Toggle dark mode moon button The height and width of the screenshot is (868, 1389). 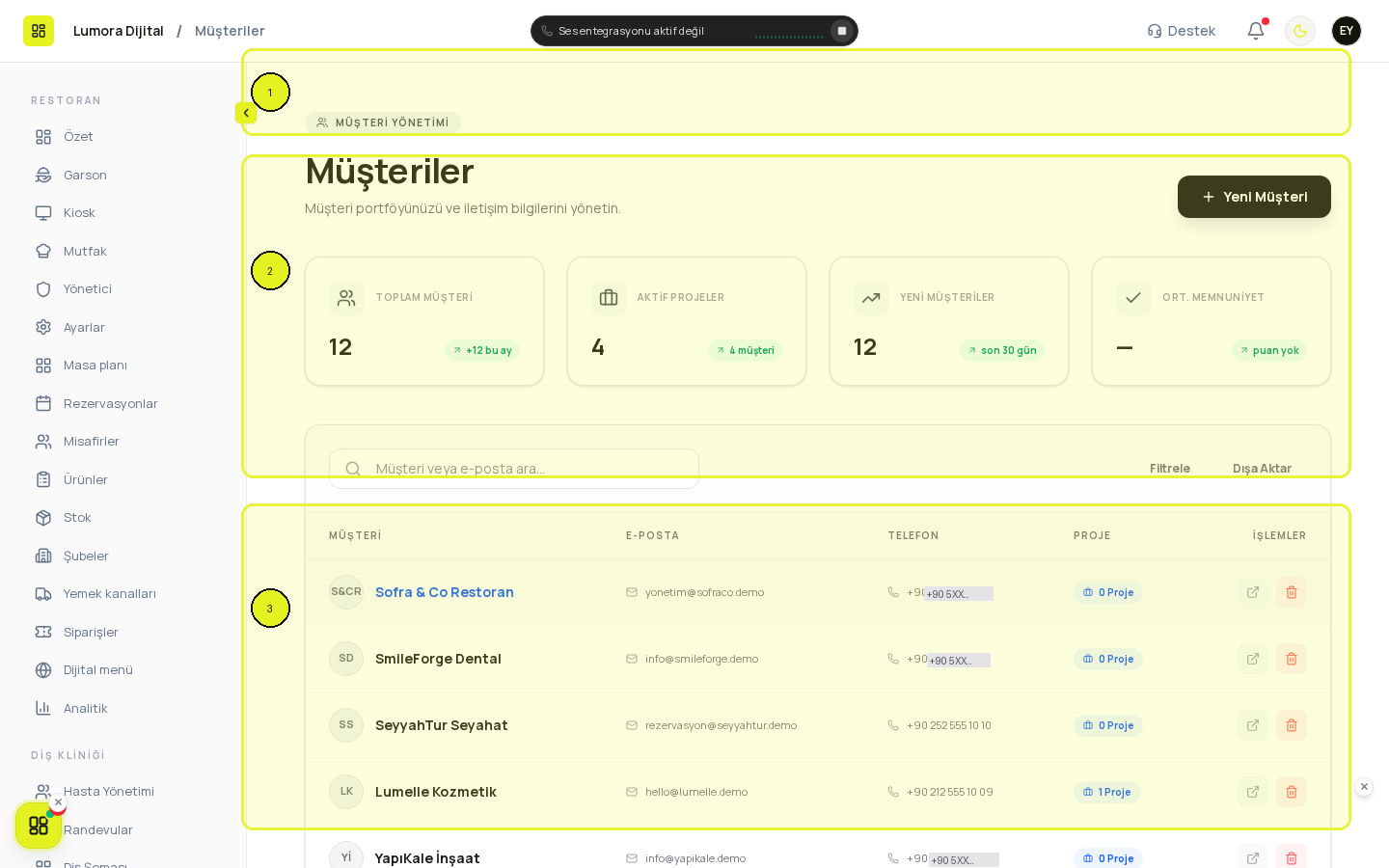pyautogui.click(x=1300, y=31)
